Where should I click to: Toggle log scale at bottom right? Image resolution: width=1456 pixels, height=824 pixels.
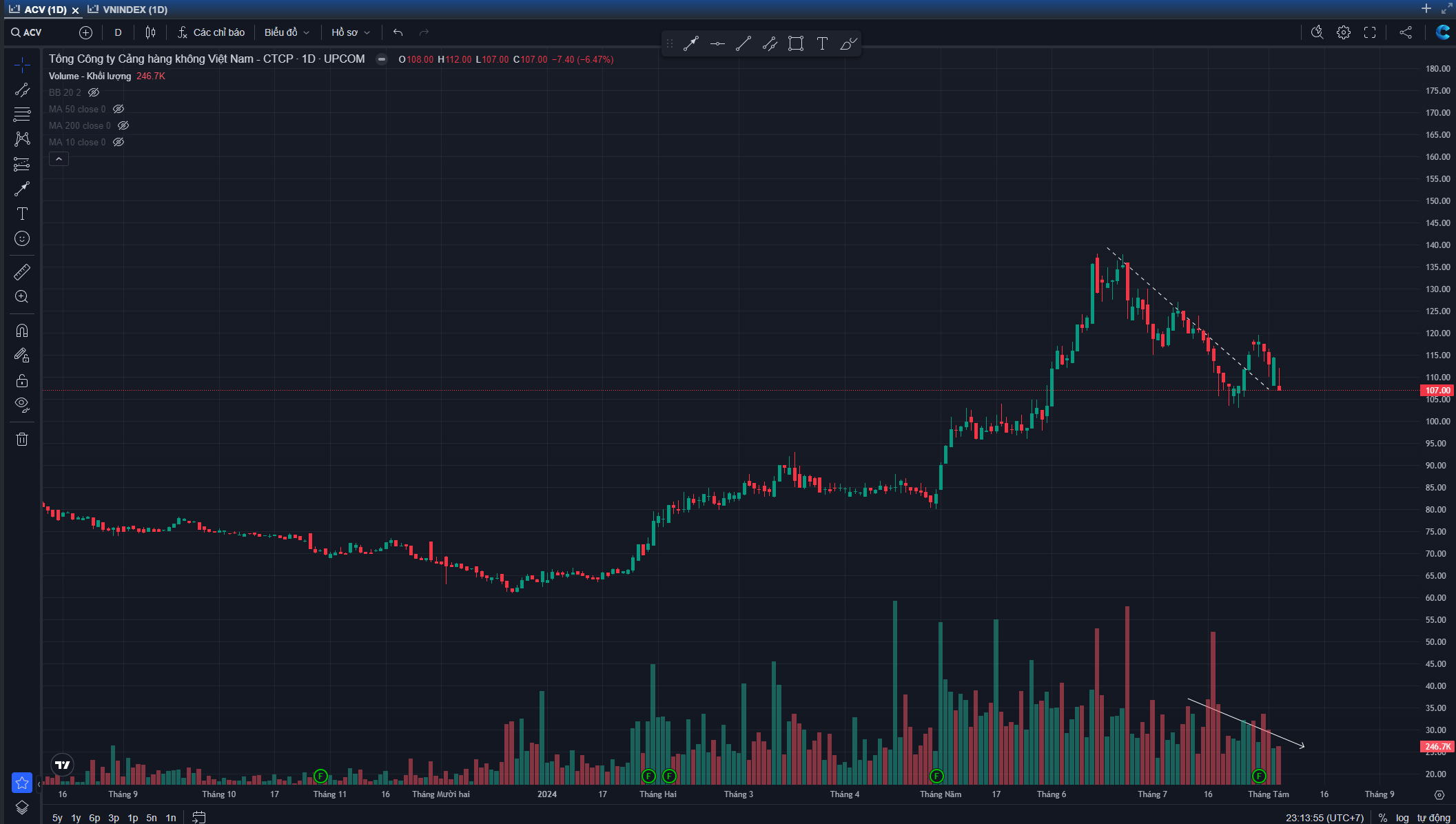1402,818
